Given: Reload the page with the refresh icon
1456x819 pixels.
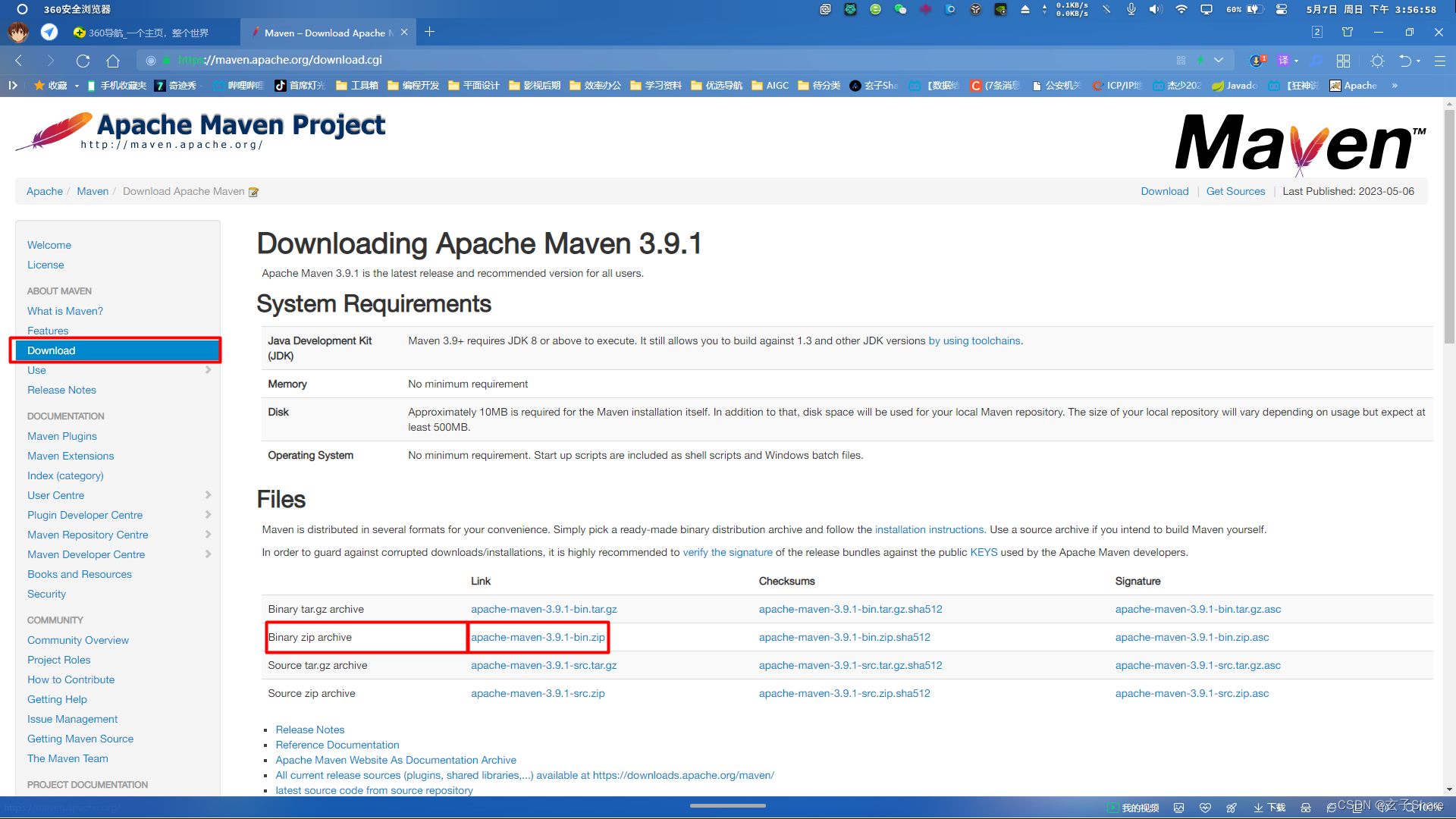Looking at the screenshot, I should click(x=83, y=61).
